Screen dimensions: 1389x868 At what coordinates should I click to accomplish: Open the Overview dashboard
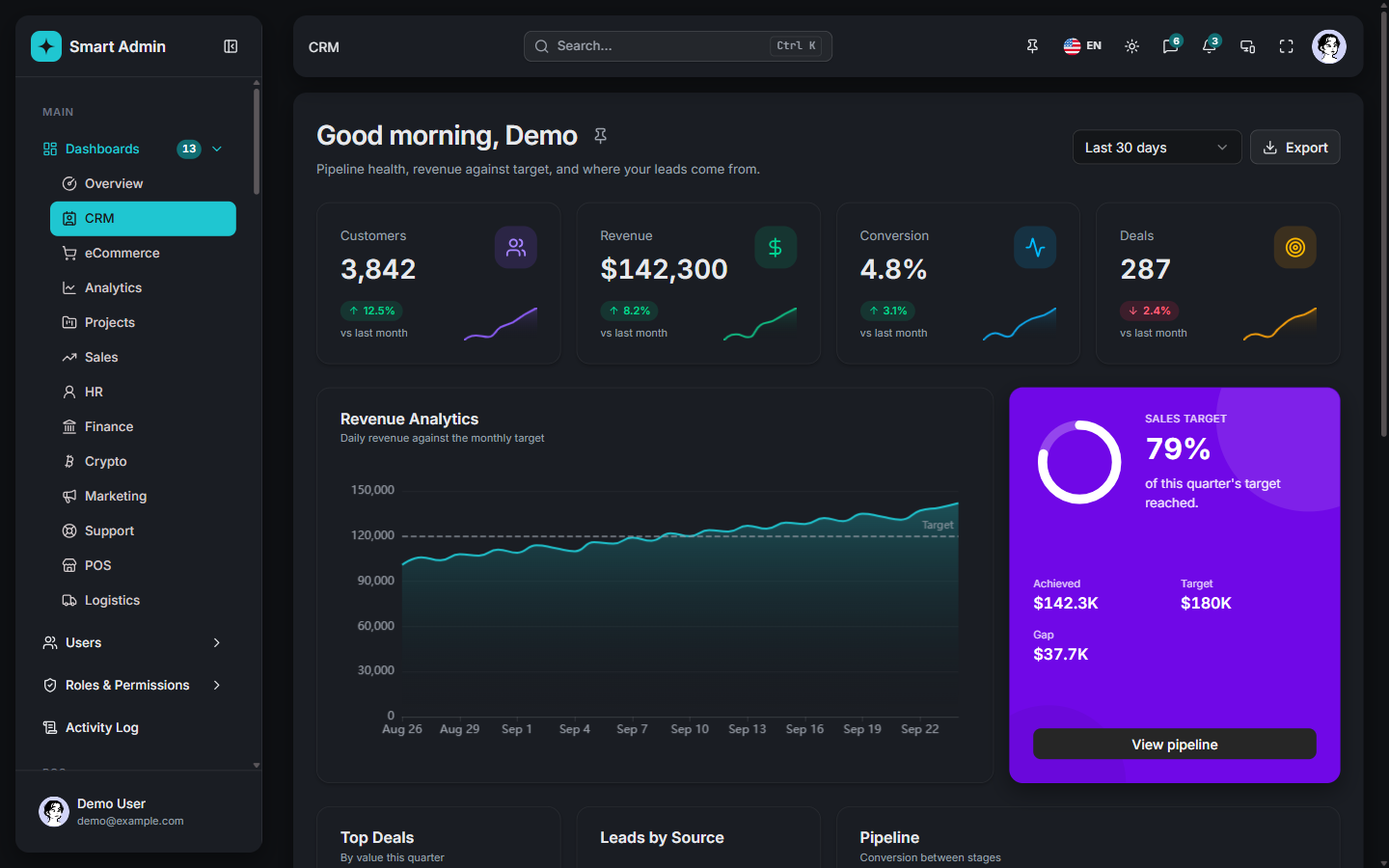[x=143, y=183]
